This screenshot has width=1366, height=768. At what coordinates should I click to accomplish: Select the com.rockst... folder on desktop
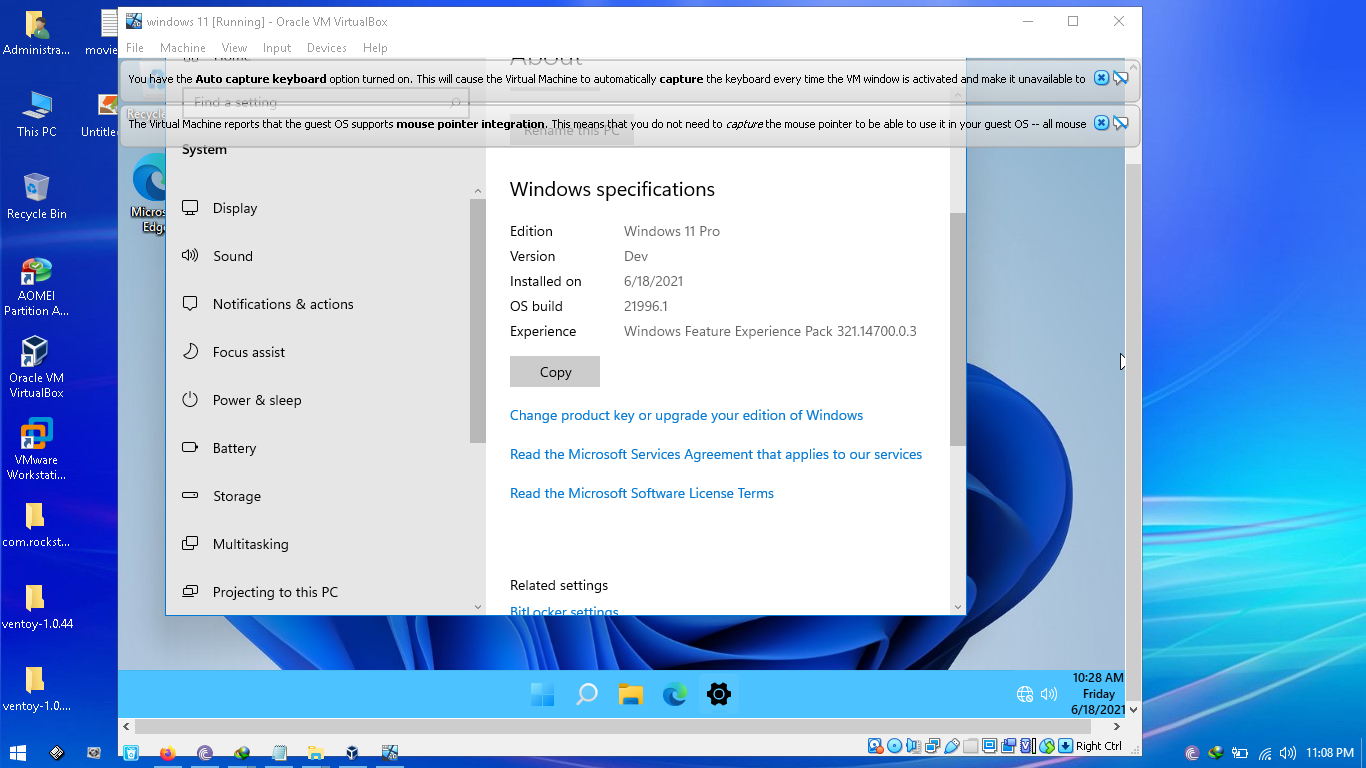pos(36,525)
